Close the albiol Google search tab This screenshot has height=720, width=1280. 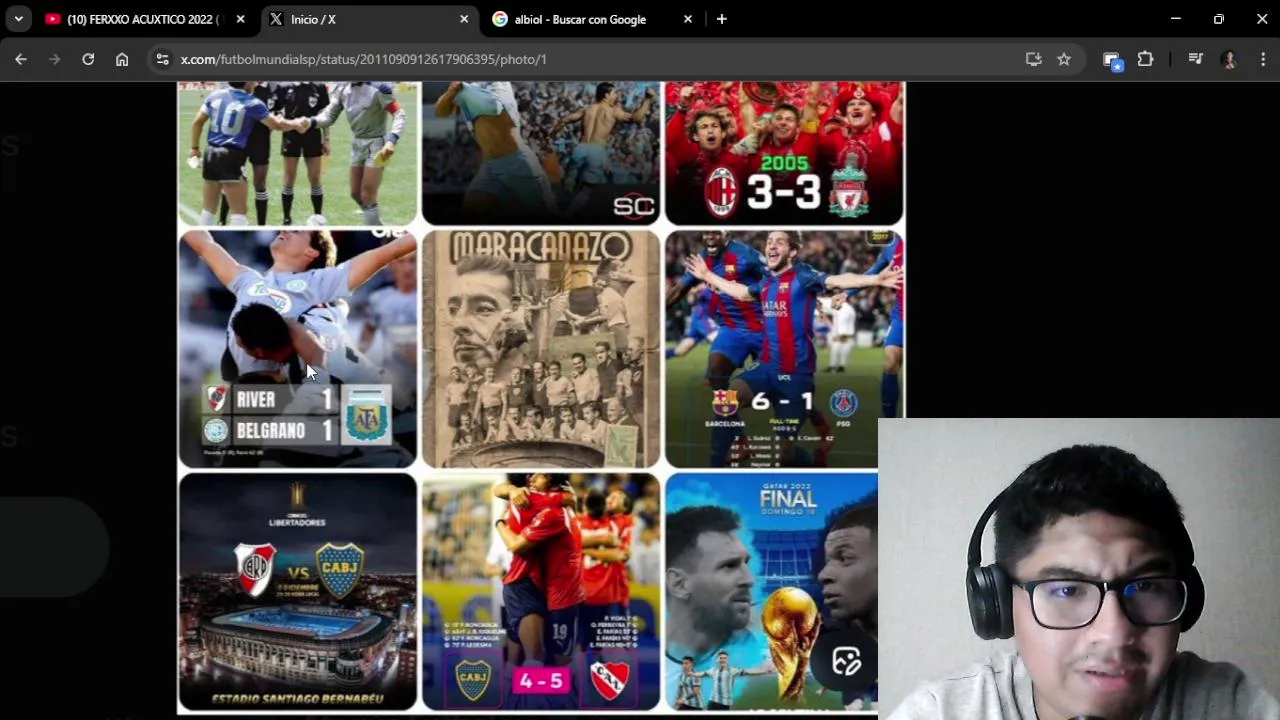[688, 19]
